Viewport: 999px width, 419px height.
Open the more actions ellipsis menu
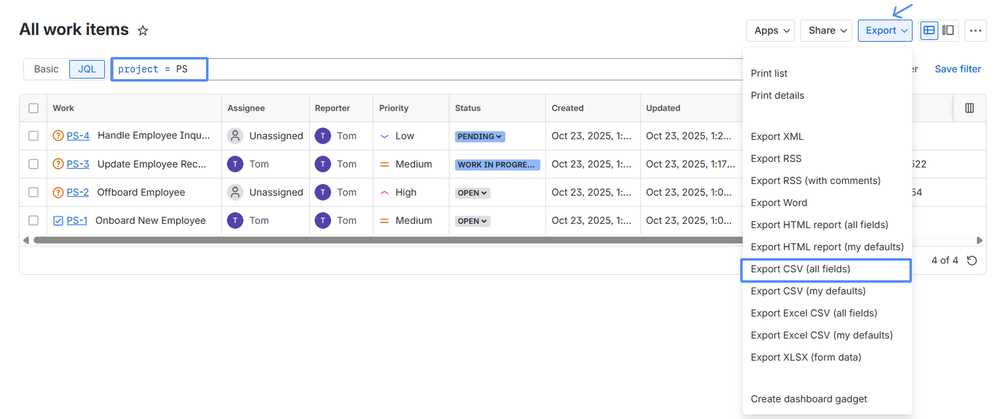tap(975, 31)
